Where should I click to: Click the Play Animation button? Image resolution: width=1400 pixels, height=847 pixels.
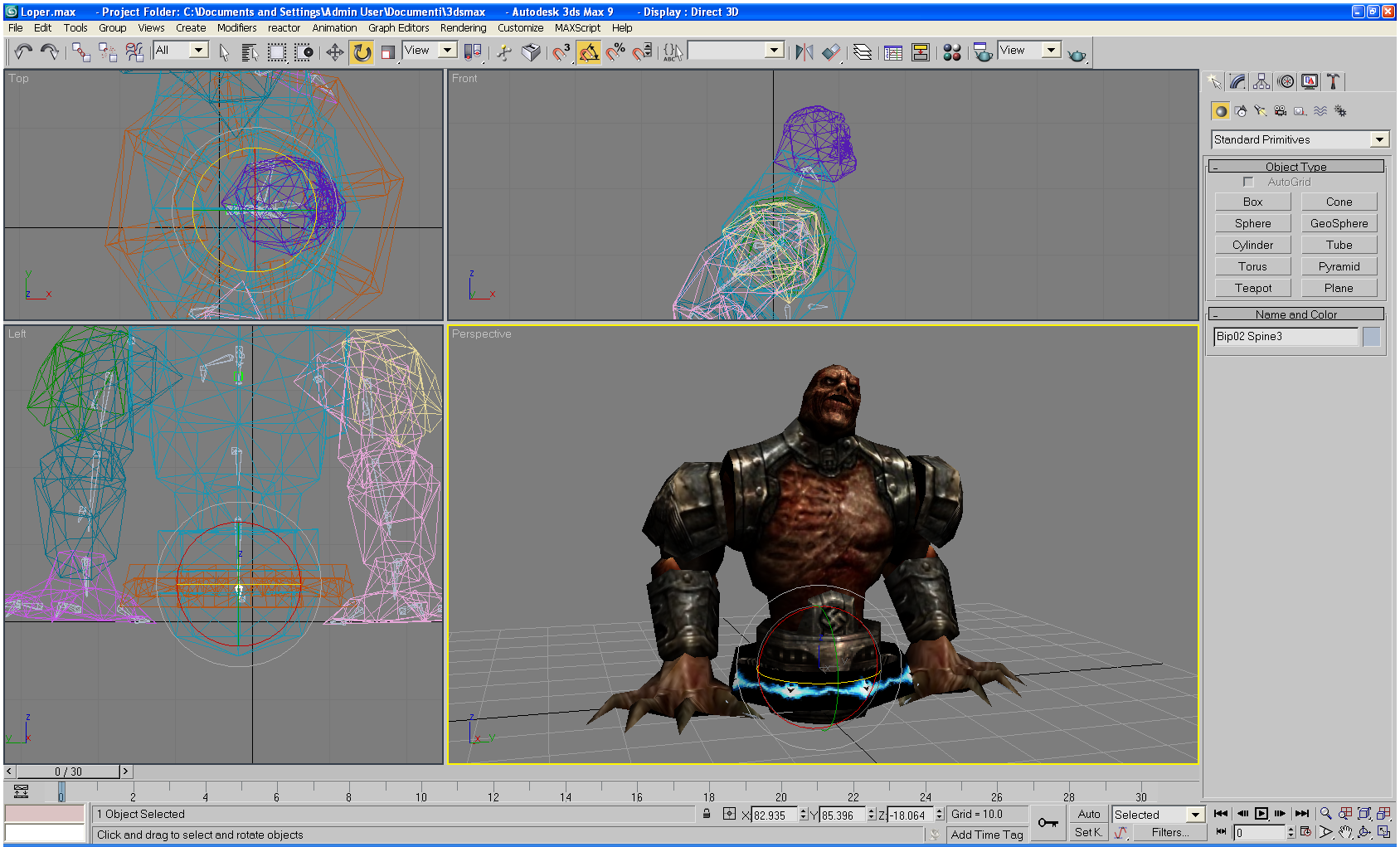[x=1261, y=814]
